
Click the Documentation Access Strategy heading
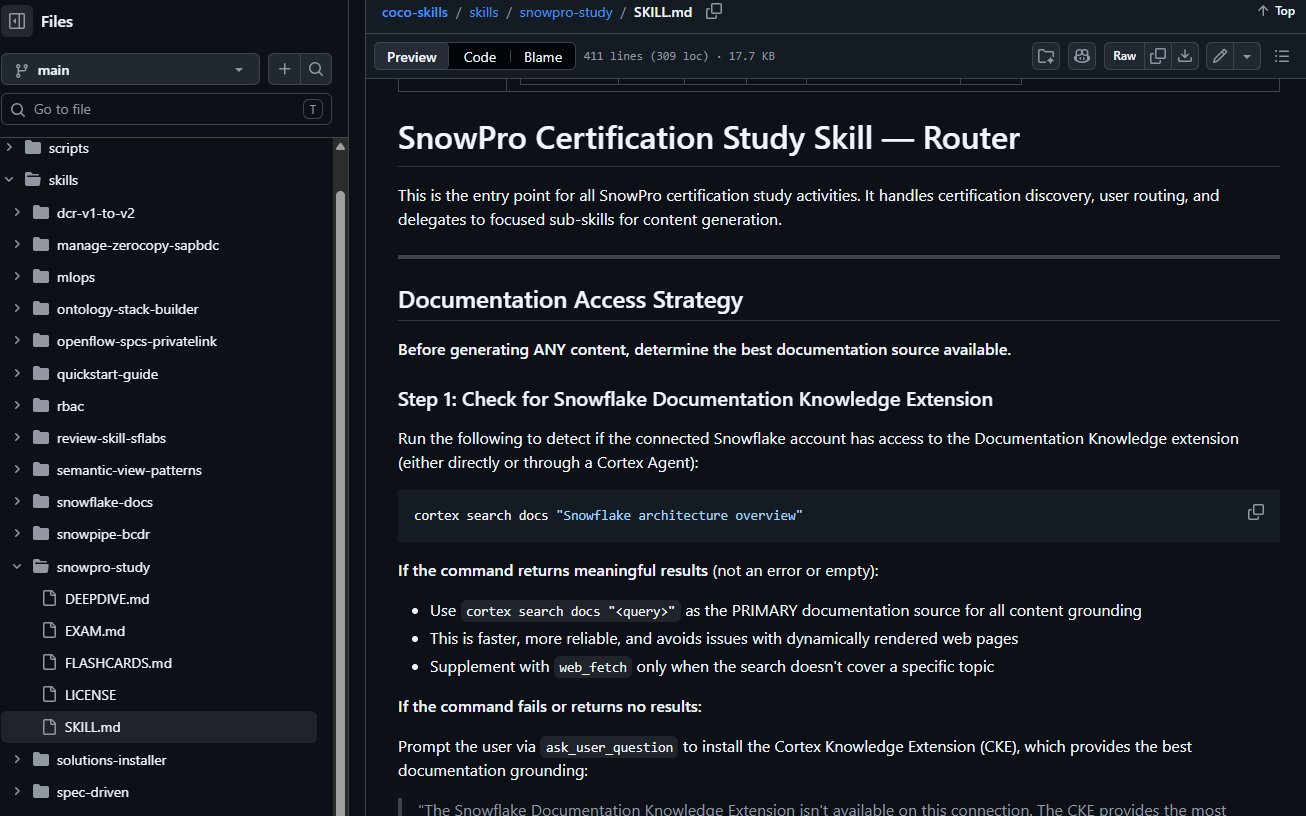(x=570, y=300)
